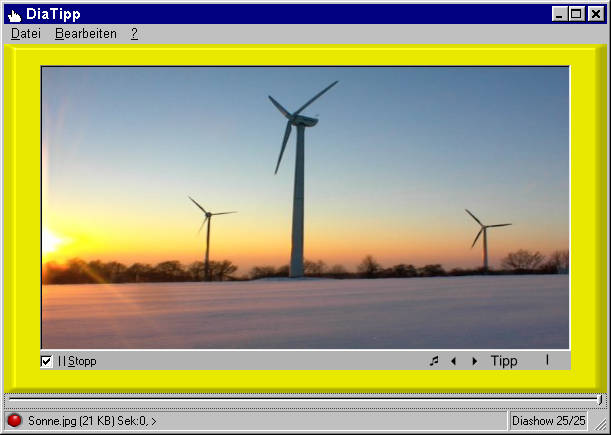Screen dimensions: 611x435
Task: Minimize the DiaTipp window
Action: pyautogui.click(x=559, y=14)
